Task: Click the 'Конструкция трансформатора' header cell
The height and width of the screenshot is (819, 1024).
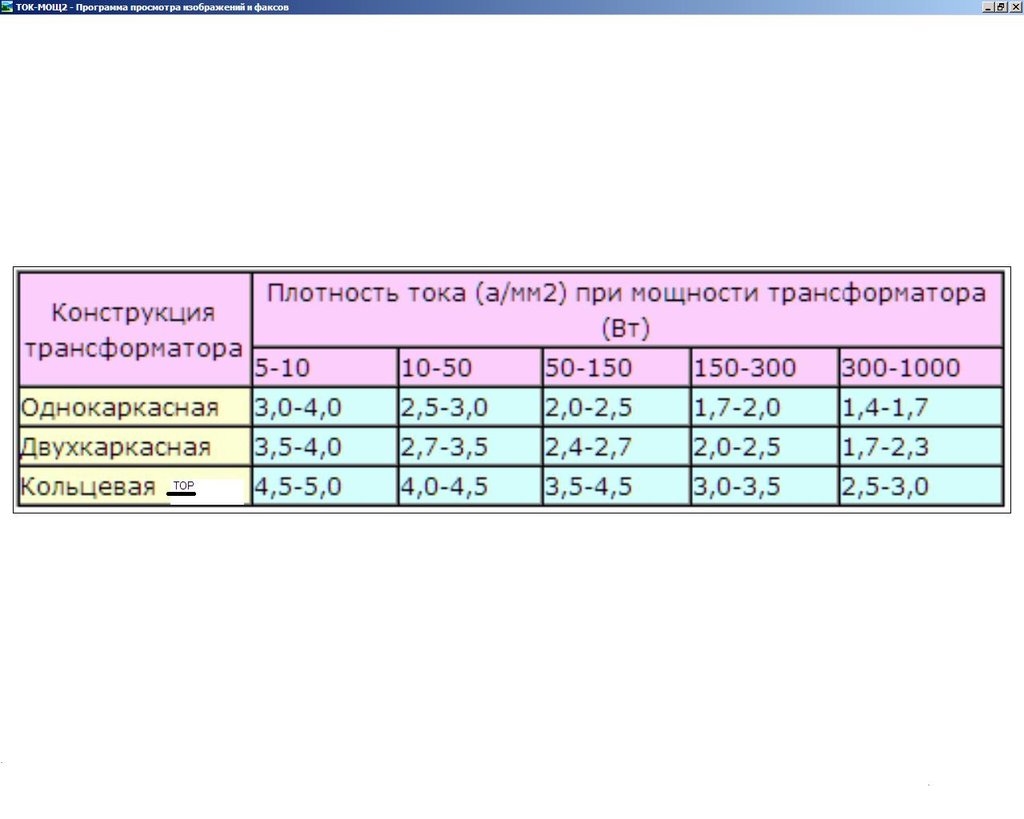Action: (x=135, y=330)
